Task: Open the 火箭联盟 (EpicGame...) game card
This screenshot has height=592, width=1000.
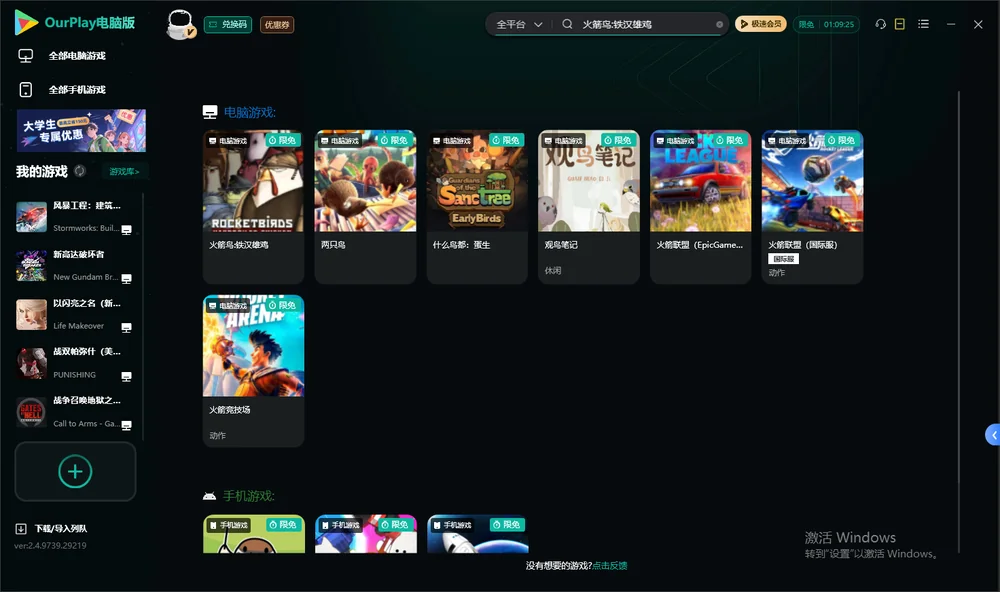Action: point(701,207)
